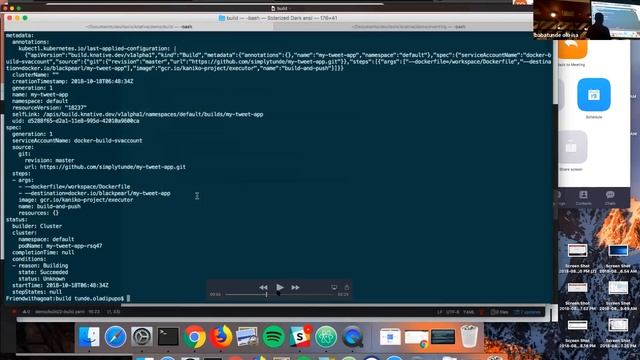The width and height of the screenshot is (640, 360).
Task: Fast-forward the QuickTime recording
Action: [x=296, y=287]
